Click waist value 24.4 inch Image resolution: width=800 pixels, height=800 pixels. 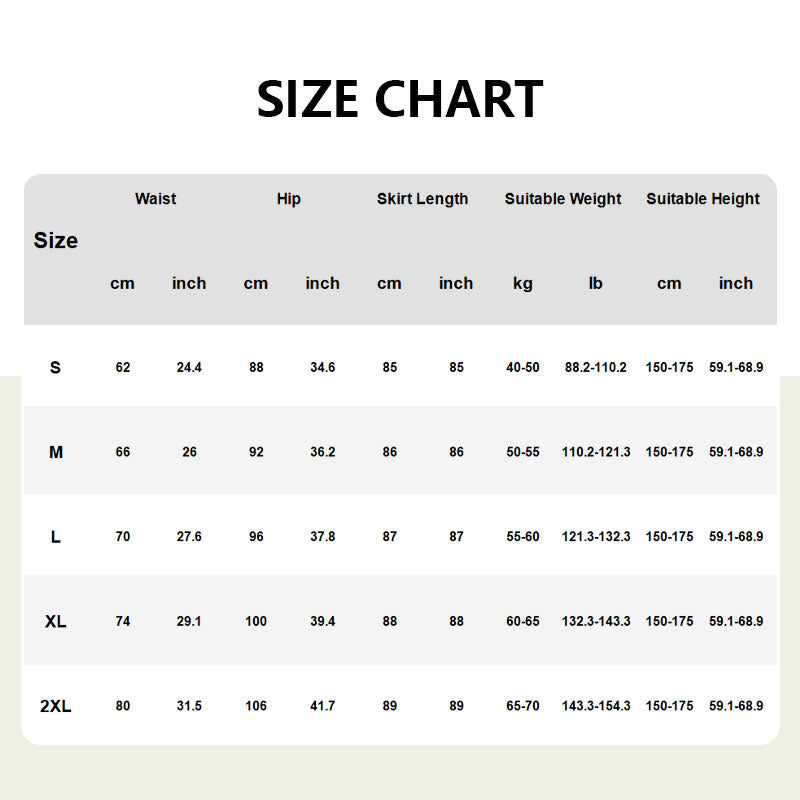[189, 367]
